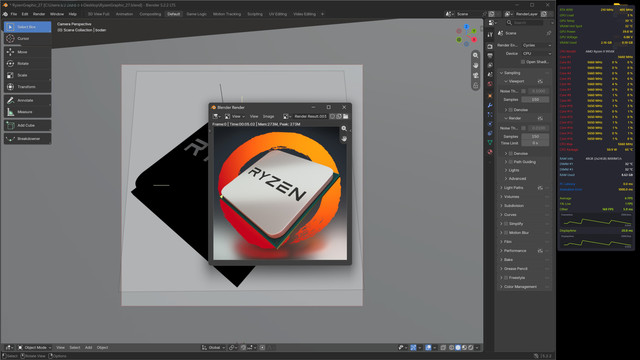The image size is (640, 360).
Task: Click the properties search field
Action: coord(525,23)
